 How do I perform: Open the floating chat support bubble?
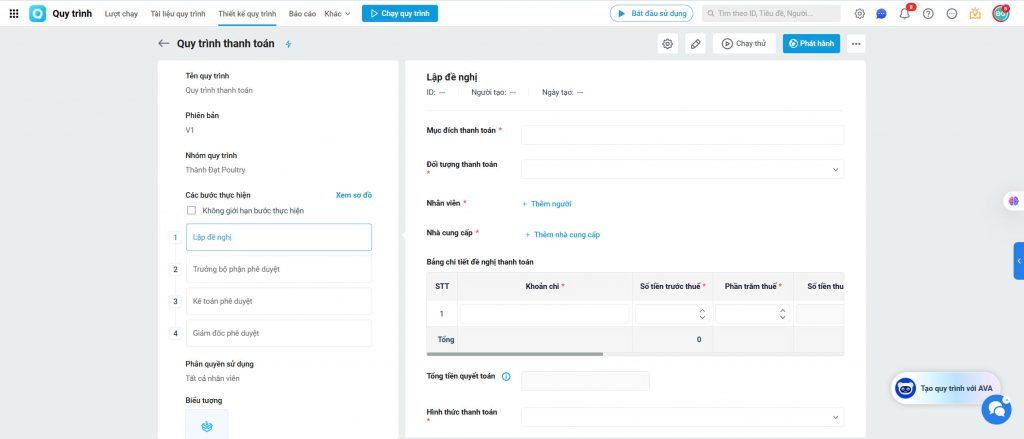(996, 408)
